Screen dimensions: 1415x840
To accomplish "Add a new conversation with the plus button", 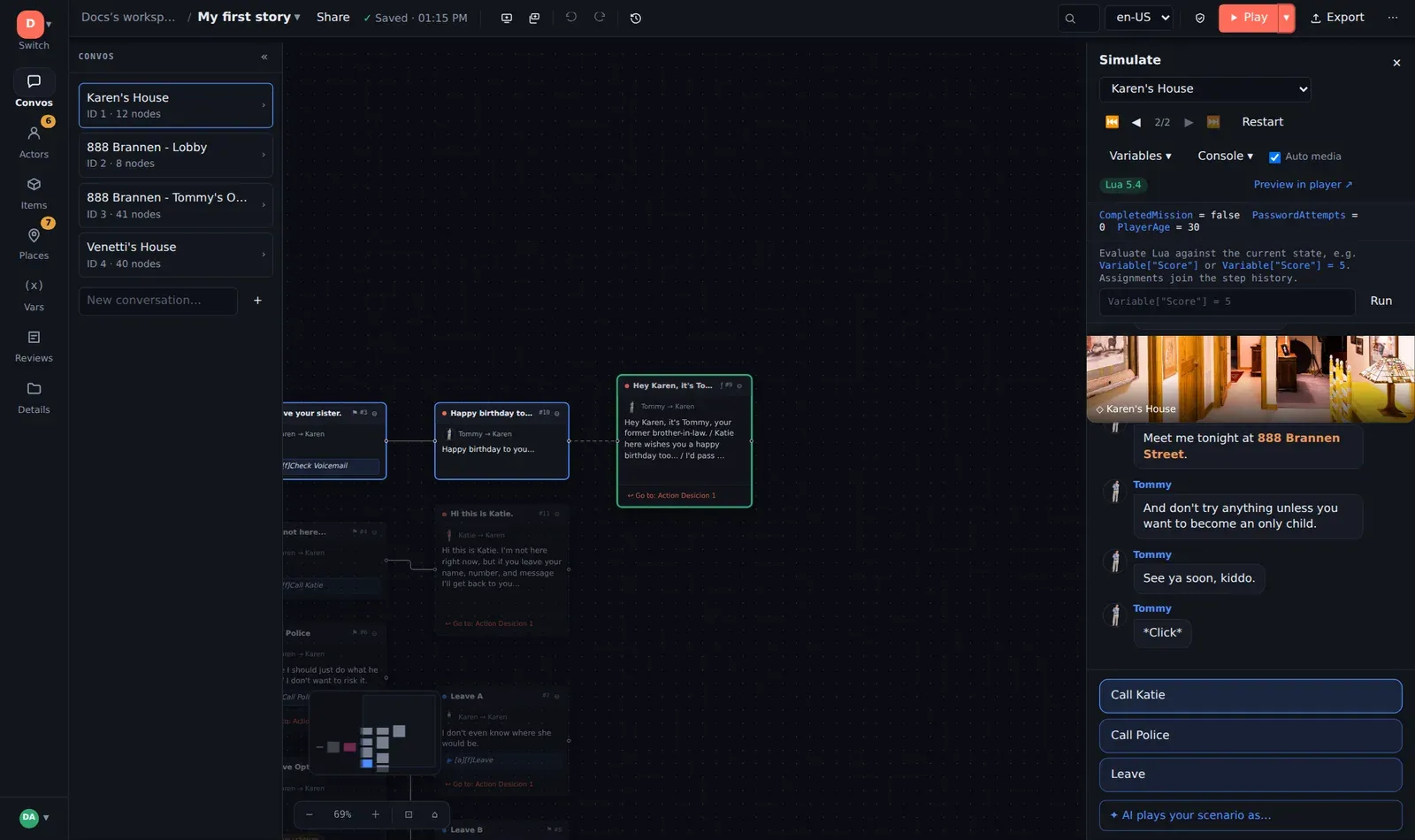I will (x=257, y=301).
